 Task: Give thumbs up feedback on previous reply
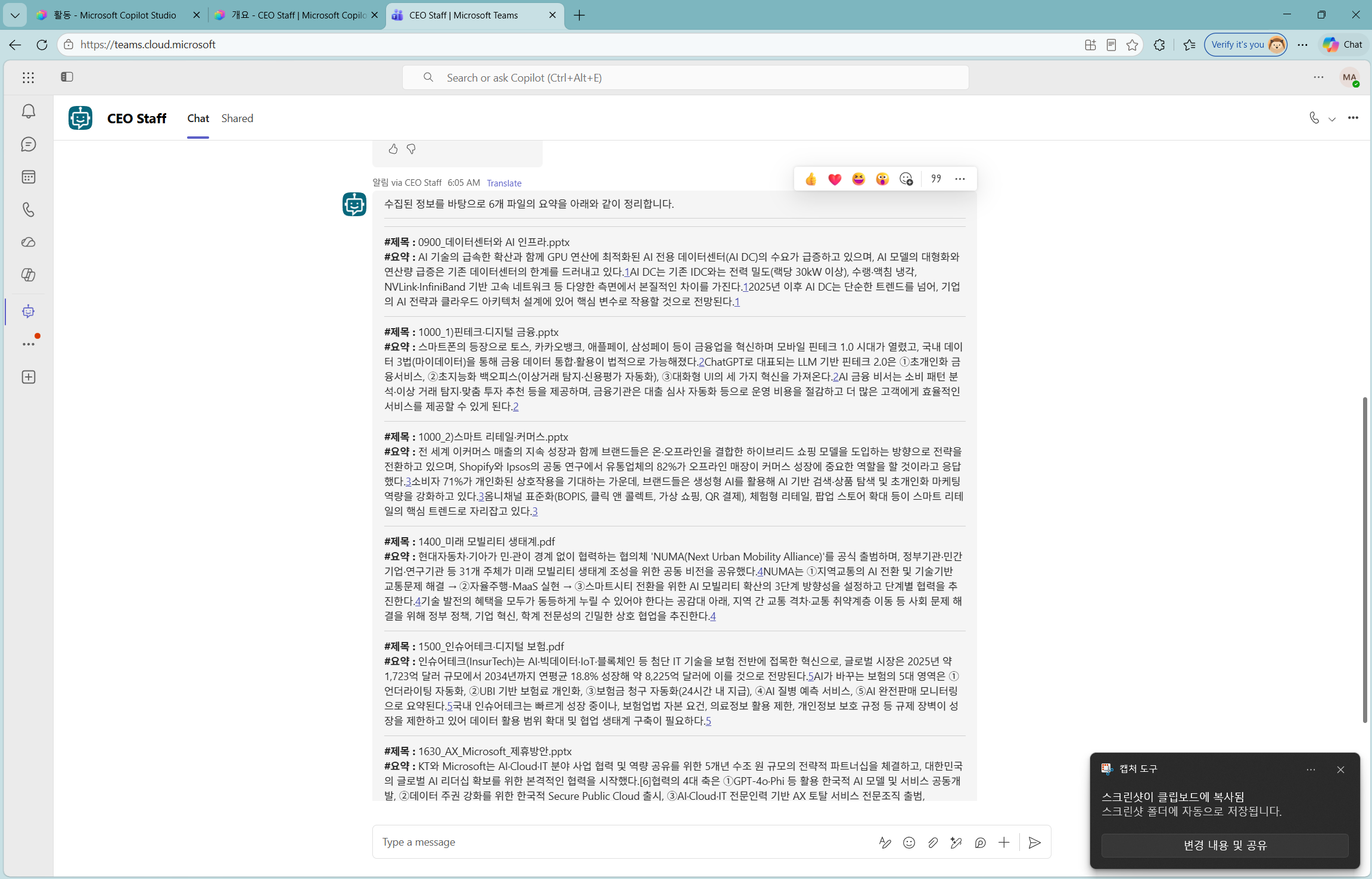click(393, 149)
